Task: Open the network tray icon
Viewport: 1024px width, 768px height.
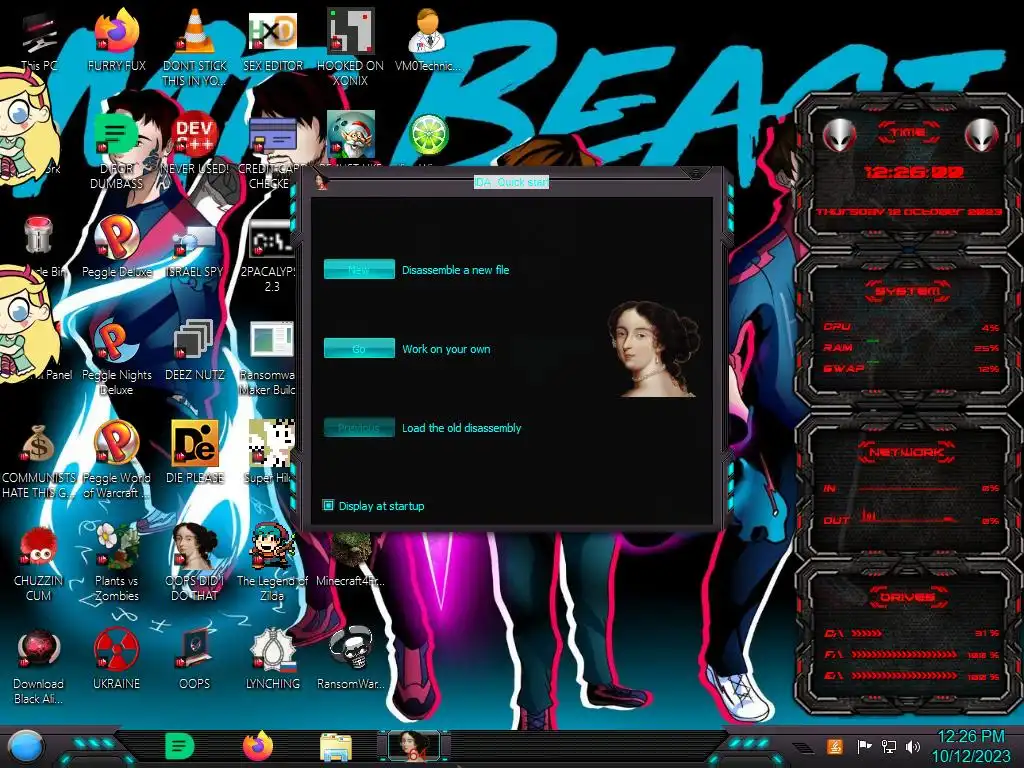Action: click(x=889, y=746)
